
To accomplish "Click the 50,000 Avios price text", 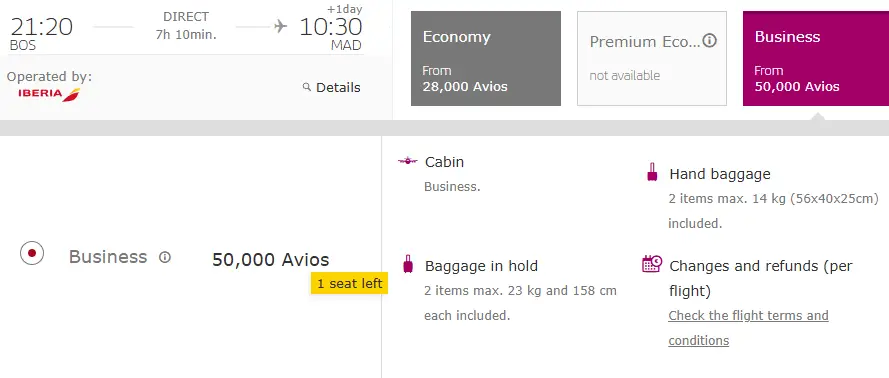I will [270, 260].
